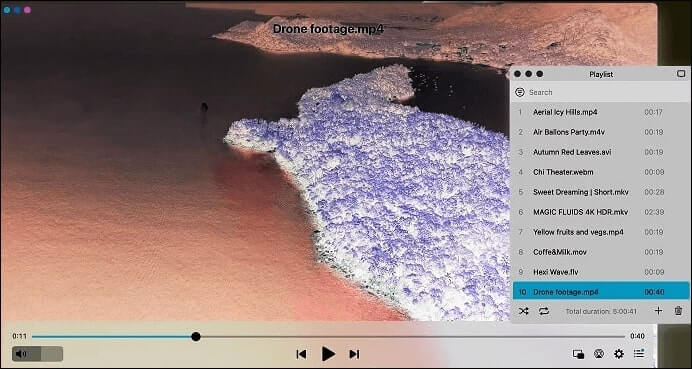Dock the Playlist window using corner icon
Image resolution: width=692 pixels, height=369 pixels.
(681, 74)
